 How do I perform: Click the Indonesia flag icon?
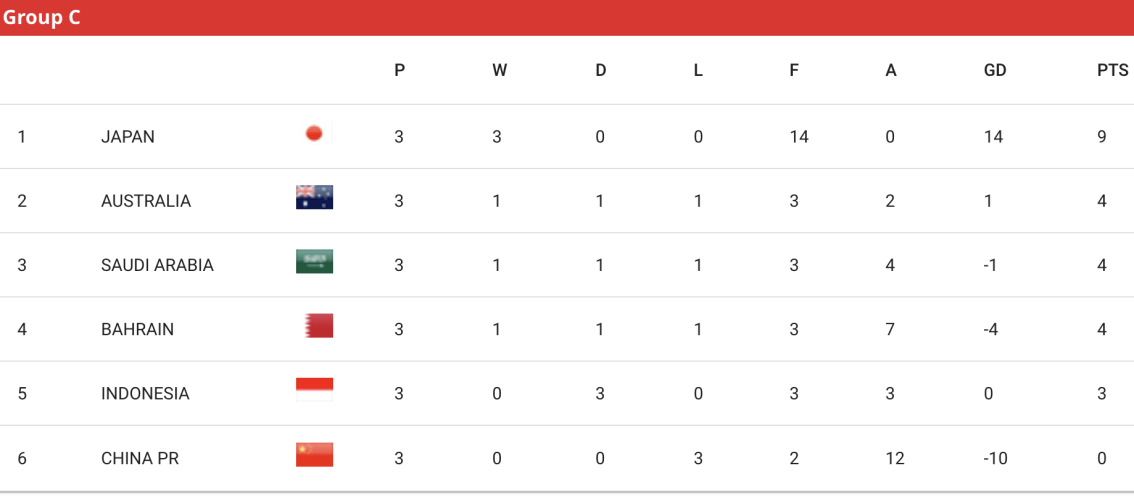[315, 390]
